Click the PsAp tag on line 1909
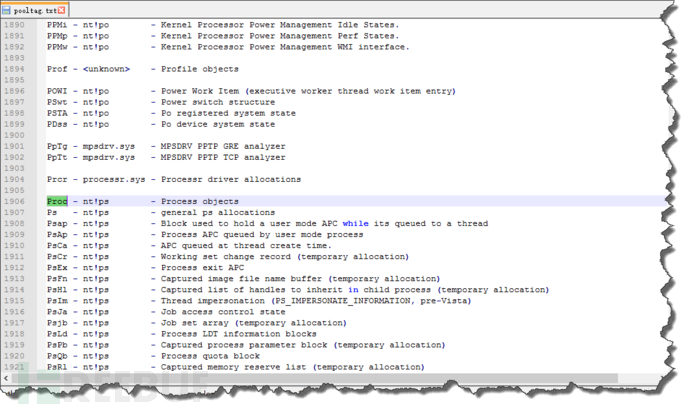Image resolution: width=690 pixels, height=411 pixels. coord(57,235)
